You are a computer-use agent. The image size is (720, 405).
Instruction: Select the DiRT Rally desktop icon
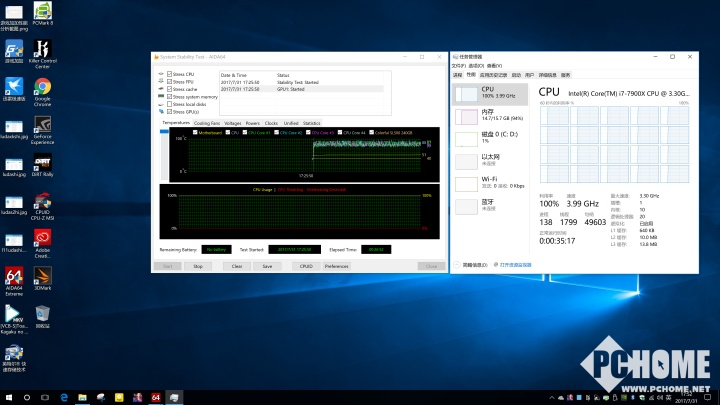(42, 165)
